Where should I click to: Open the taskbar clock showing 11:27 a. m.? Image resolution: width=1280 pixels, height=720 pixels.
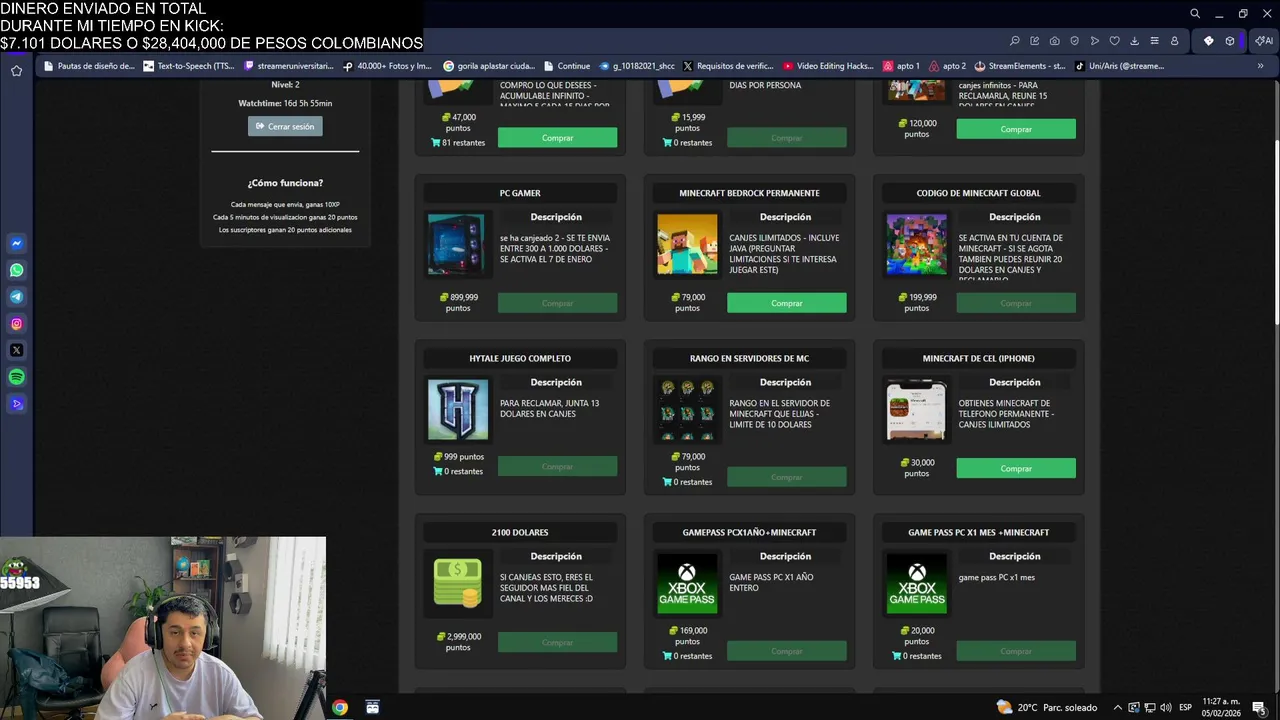pos(1221,707)
